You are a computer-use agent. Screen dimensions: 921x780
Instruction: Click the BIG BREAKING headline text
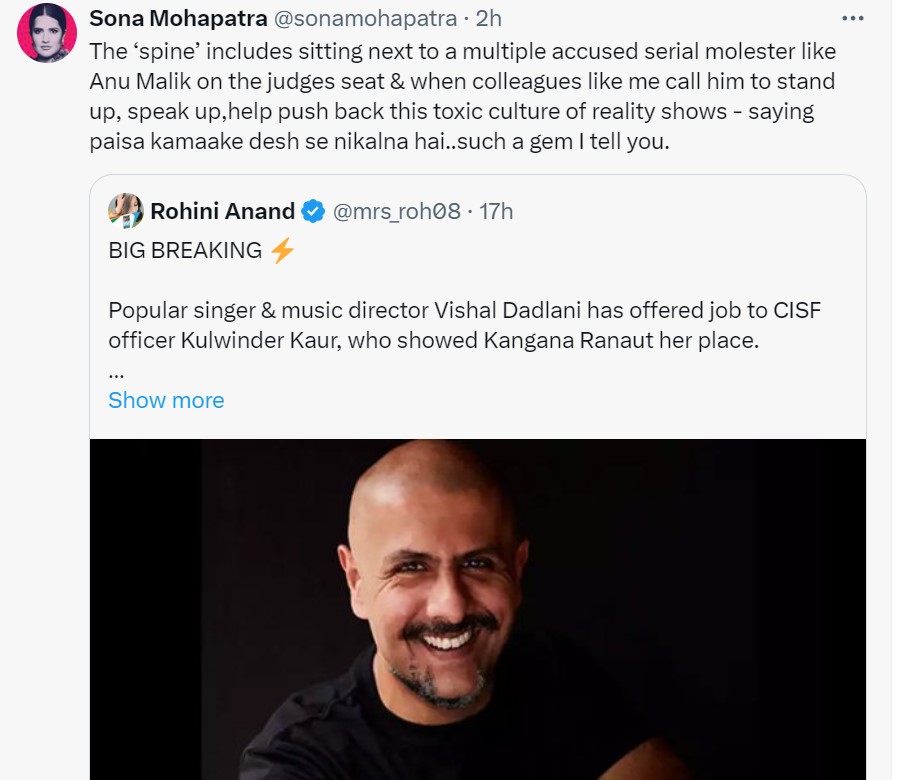[x=185, y=250]
